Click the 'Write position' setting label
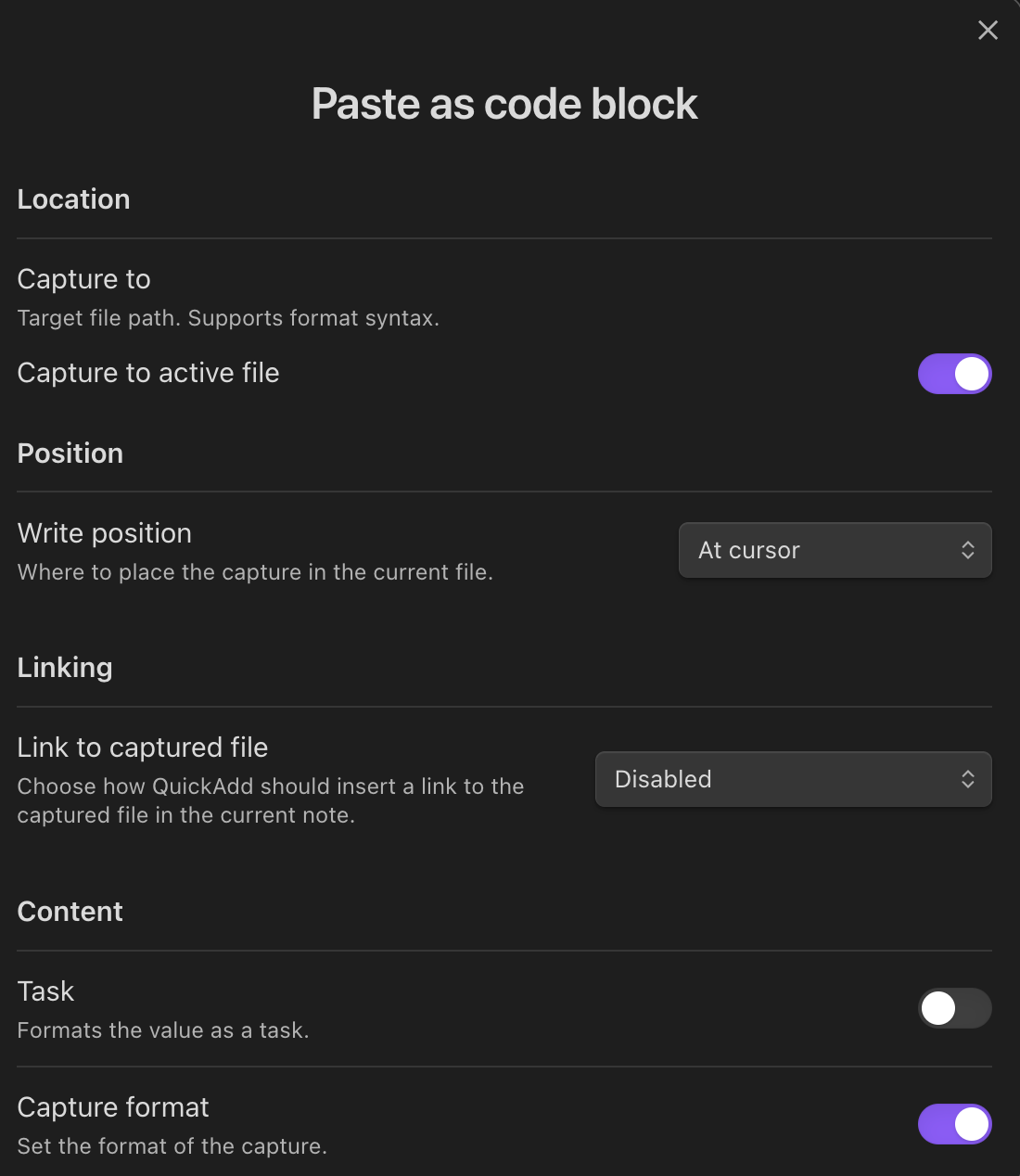 tap(105, 533)
